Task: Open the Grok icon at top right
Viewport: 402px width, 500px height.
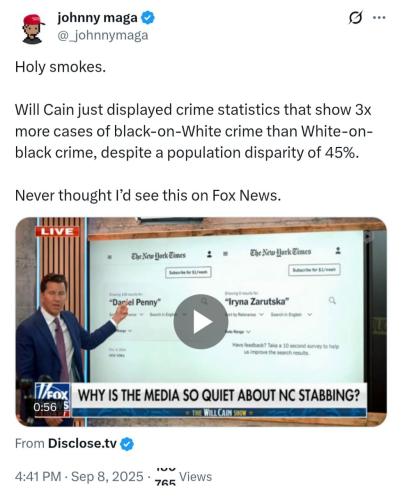Action: (355, 17)
